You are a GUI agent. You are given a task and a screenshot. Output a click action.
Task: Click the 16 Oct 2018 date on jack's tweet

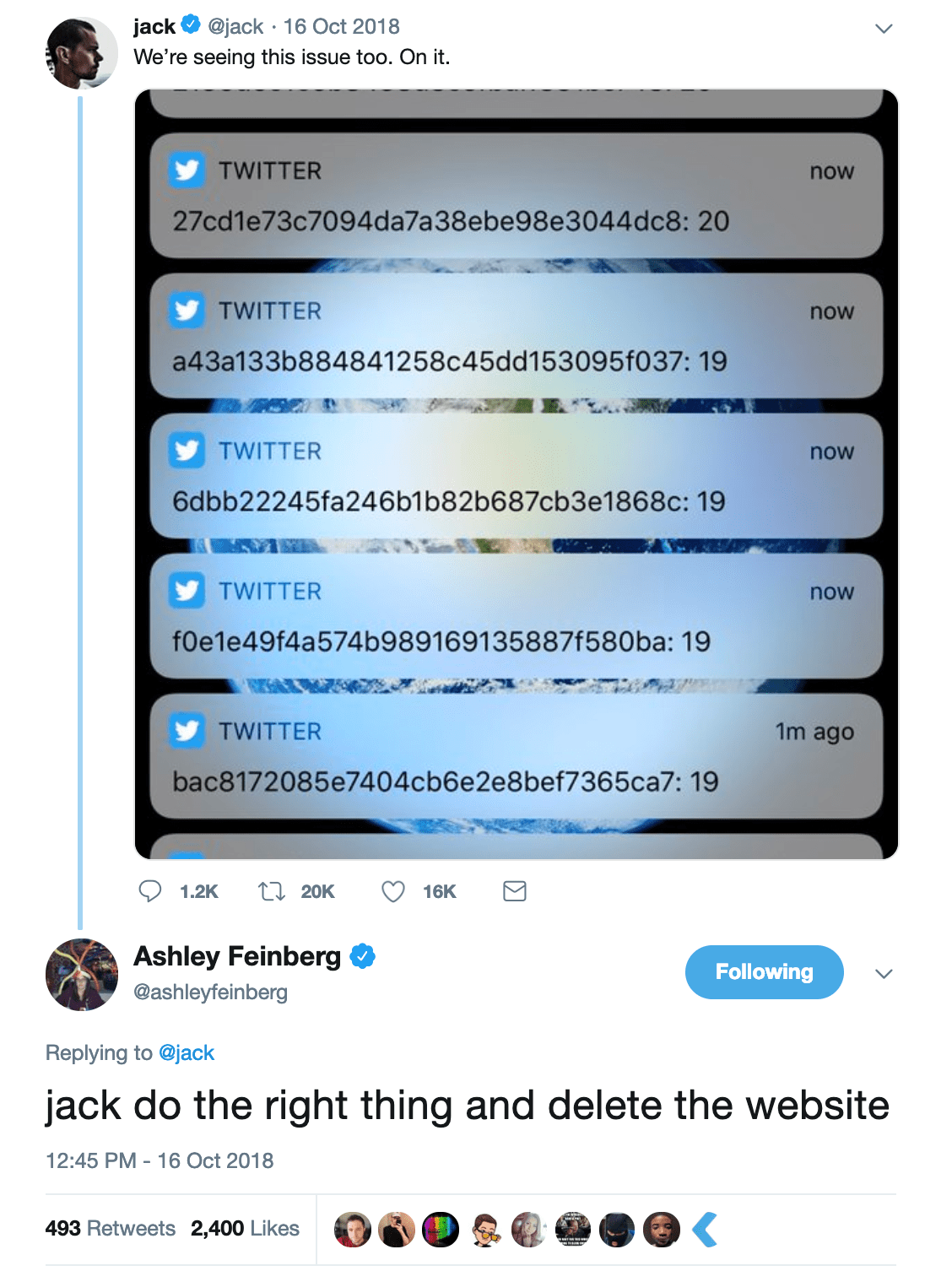coord(341,26)
